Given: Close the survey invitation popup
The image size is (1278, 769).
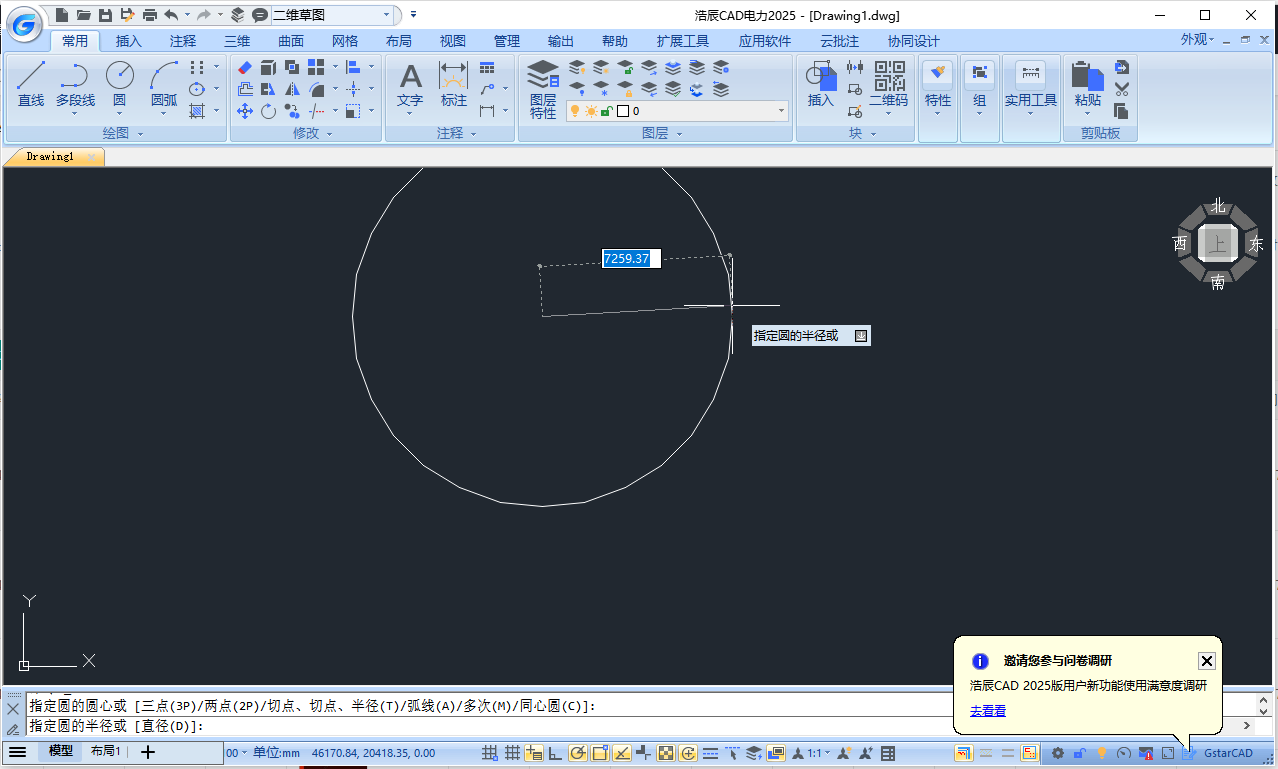Looking at the screenshot, I should tap(1207, 661).
